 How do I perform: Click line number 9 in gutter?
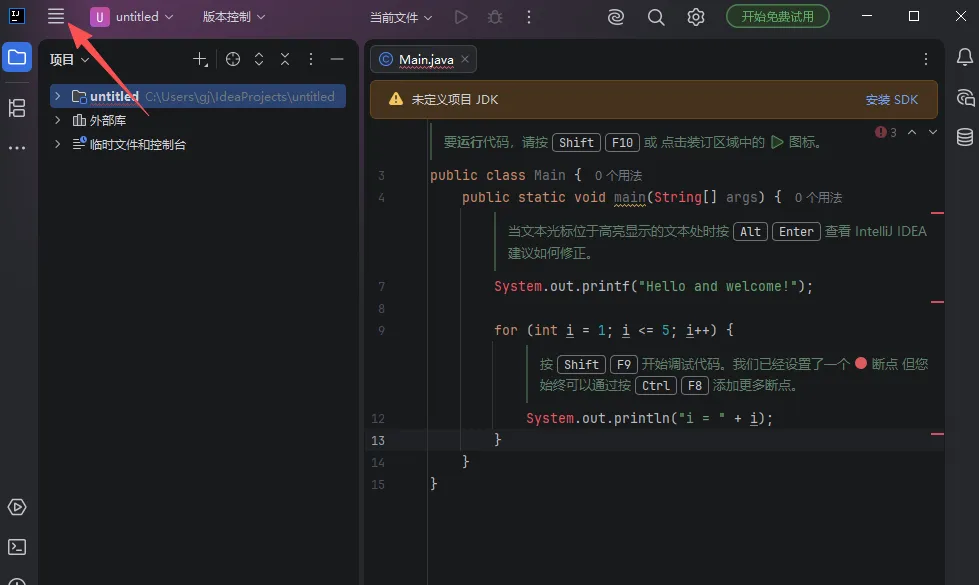(381, 330)
